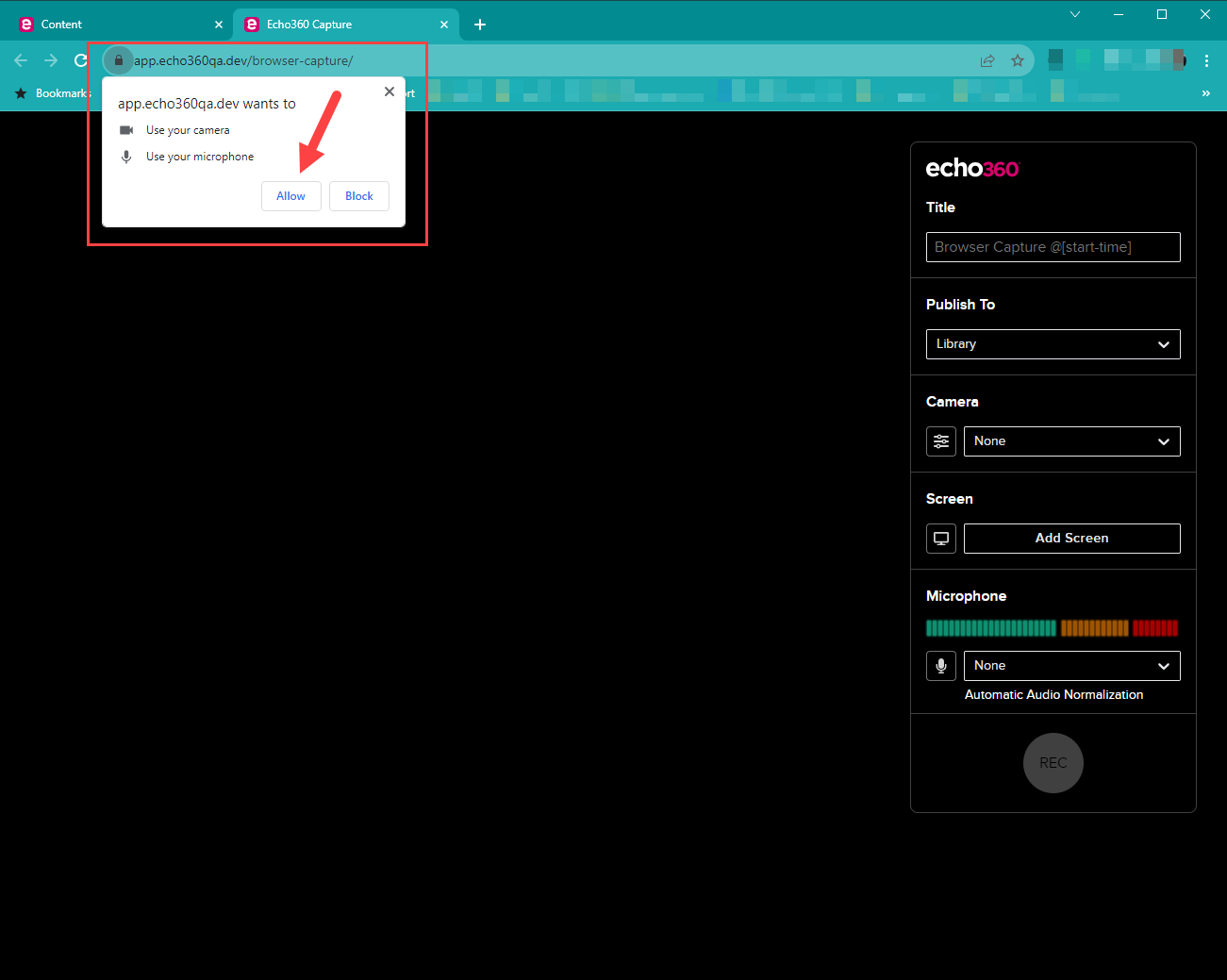The height and width of the screenshot is (980, 1227).
Task: Click the microphone icon button
Action: click(941, 666)
